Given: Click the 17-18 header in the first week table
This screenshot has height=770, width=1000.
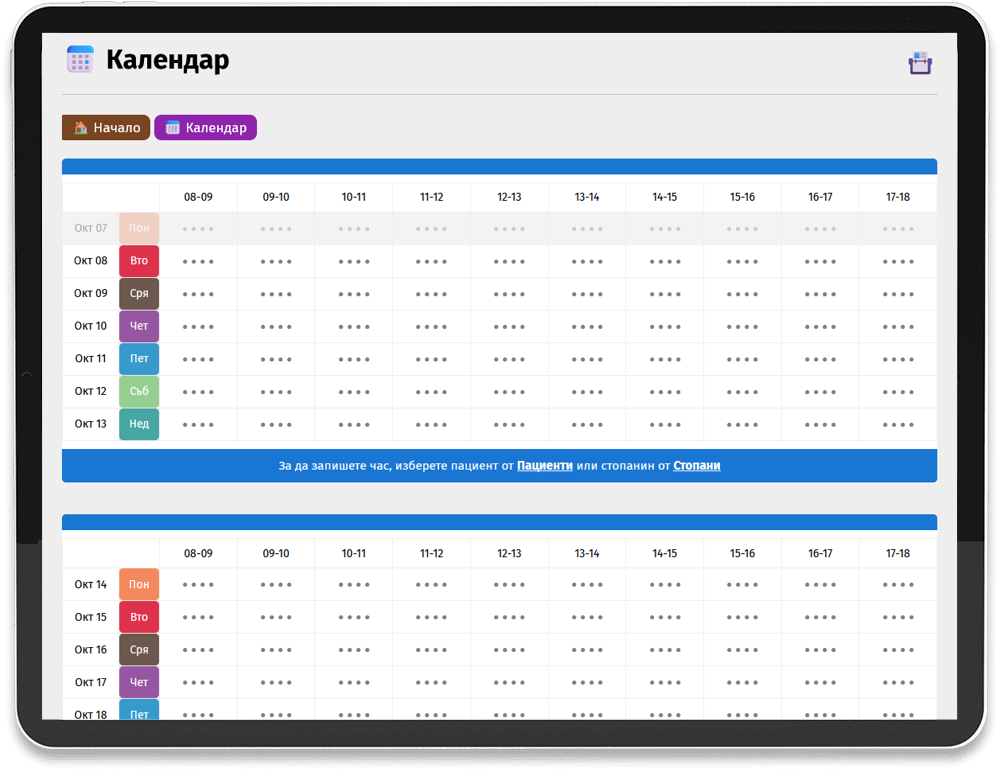Looking at the screenshot, I should pos(898,197).
